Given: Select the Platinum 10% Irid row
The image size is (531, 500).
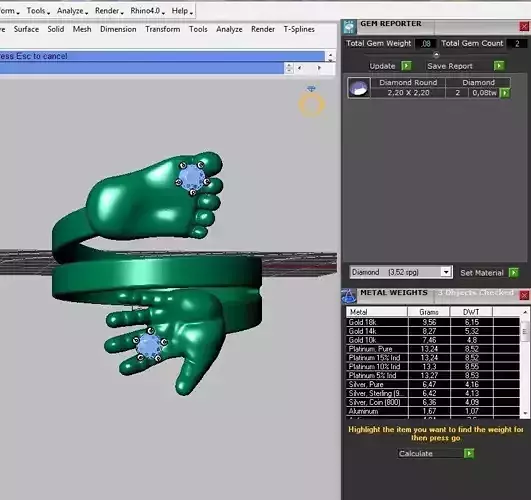Looking at the screenshot, I should click(x=433, y=367).
